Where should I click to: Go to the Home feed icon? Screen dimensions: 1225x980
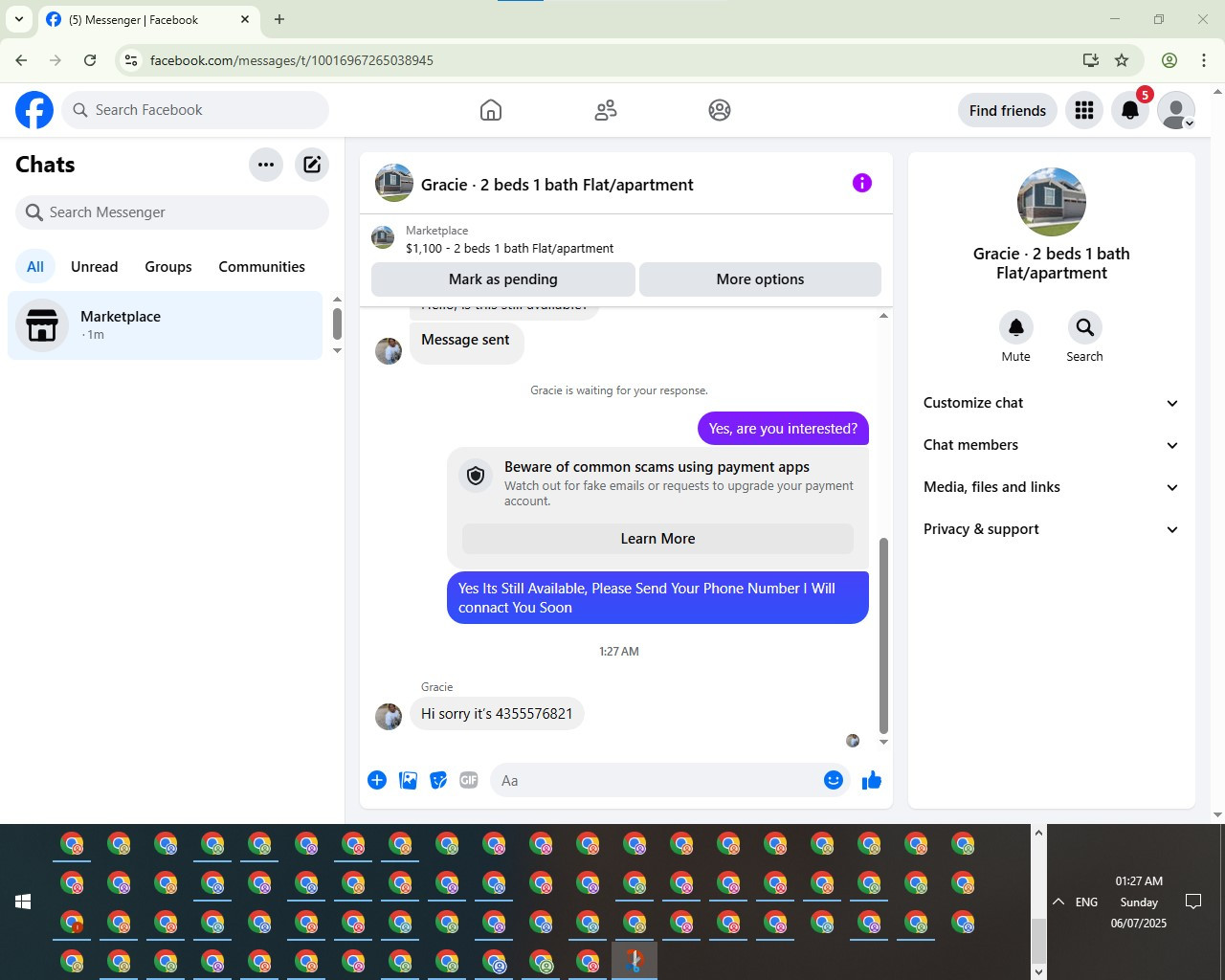point(491,110)
